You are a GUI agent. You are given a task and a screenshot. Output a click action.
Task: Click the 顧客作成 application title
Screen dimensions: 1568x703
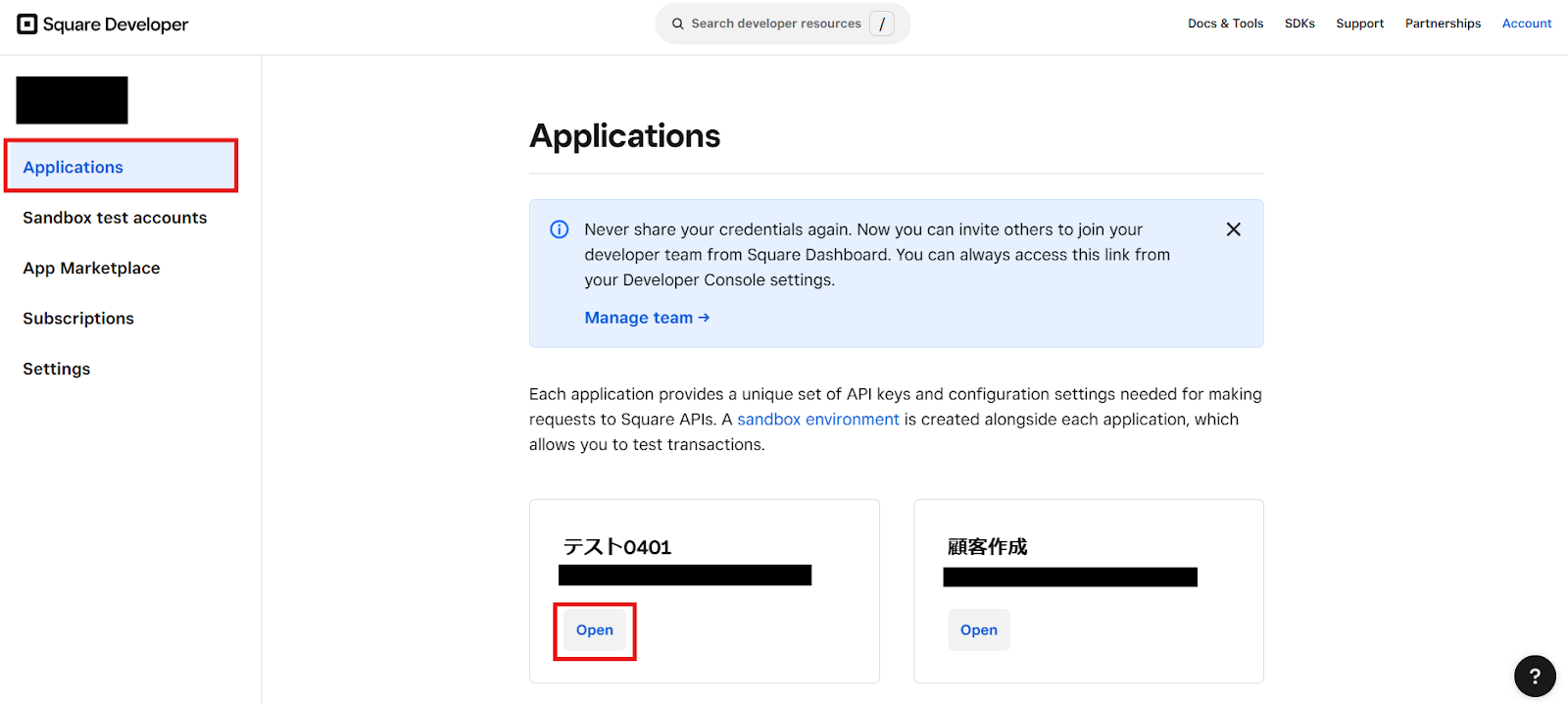(x=988, y=547)
